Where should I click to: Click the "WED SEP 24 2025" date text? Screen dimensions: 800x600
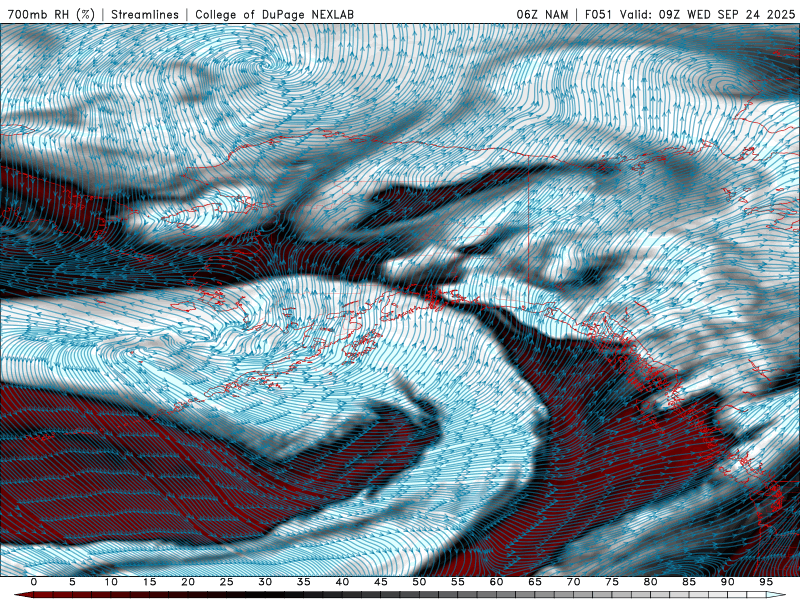point(741,14)
